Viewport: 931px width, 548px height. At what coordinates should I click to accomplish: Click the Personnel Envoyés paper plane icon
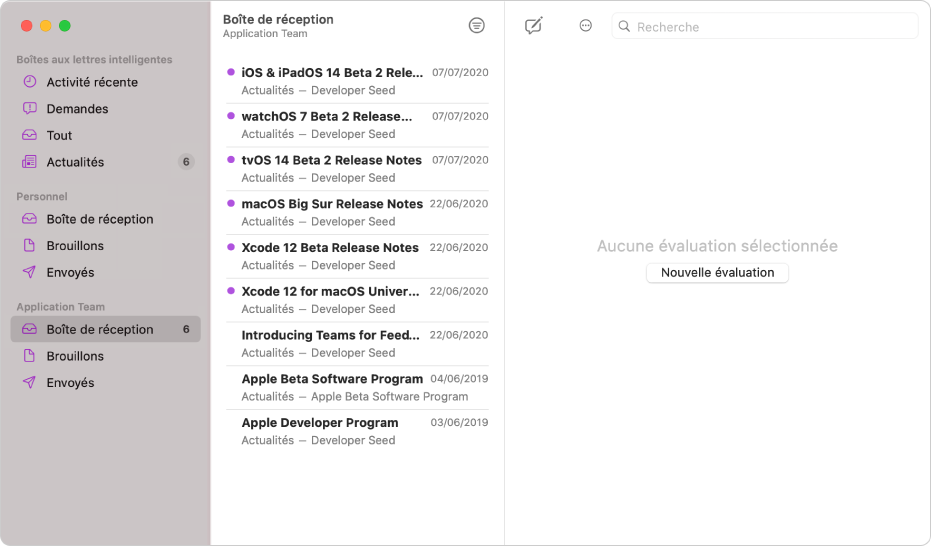[x=30, y=273]
